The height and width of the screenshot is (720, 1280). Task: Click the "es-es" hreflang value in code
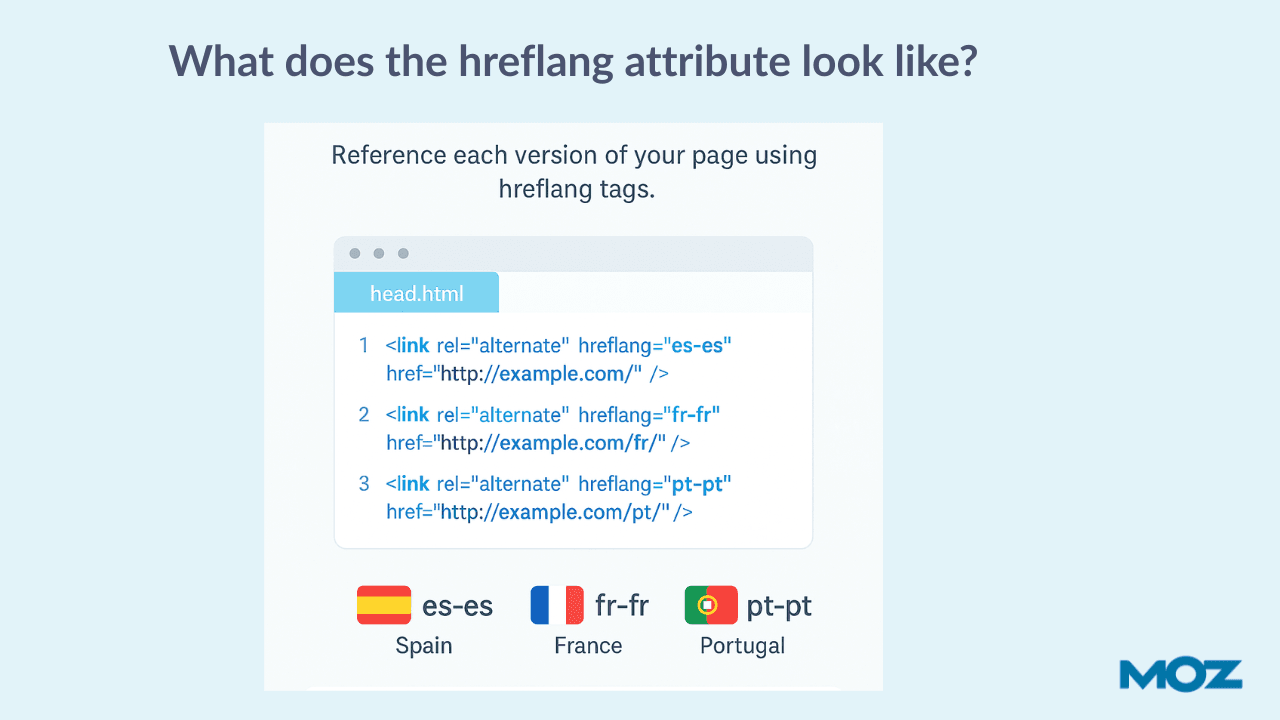point(699,345)
